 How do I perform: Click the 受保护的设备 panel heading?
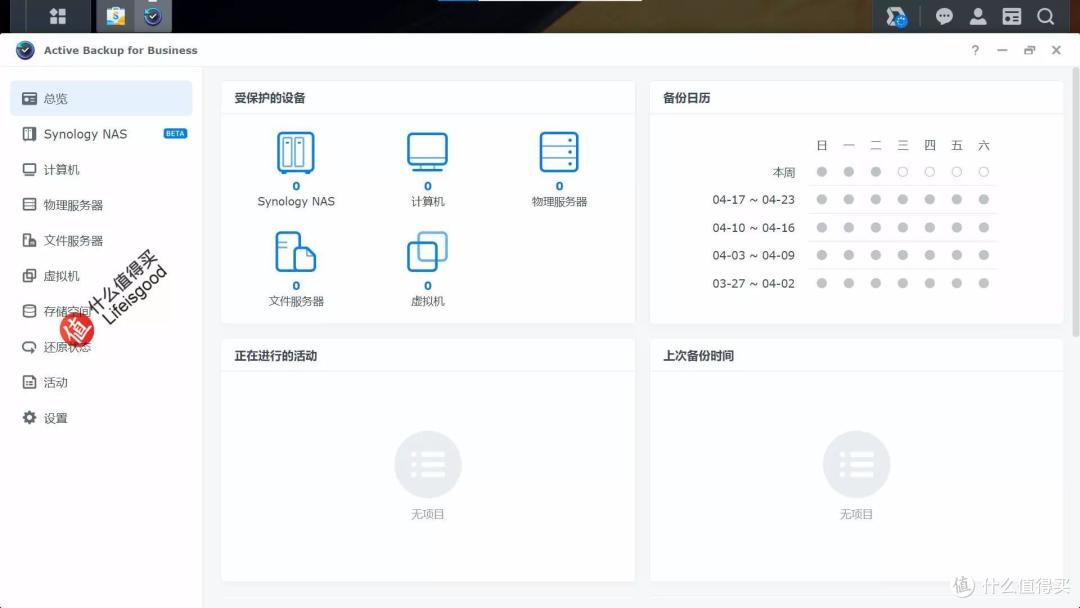(270, 98)
